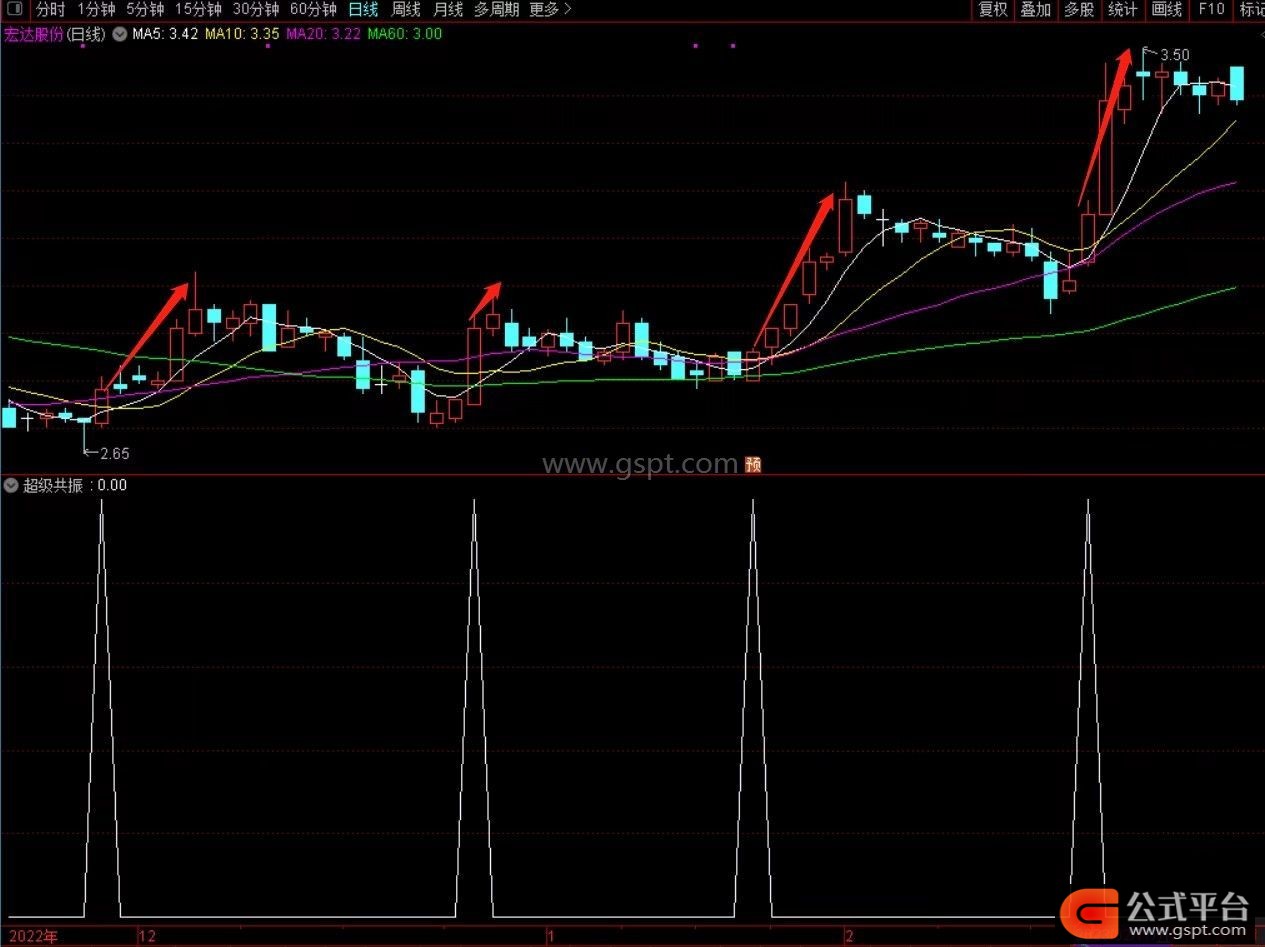Click the 标记 mark button
Viewport: 1265px width, 947px height.
coord(1252,10)
